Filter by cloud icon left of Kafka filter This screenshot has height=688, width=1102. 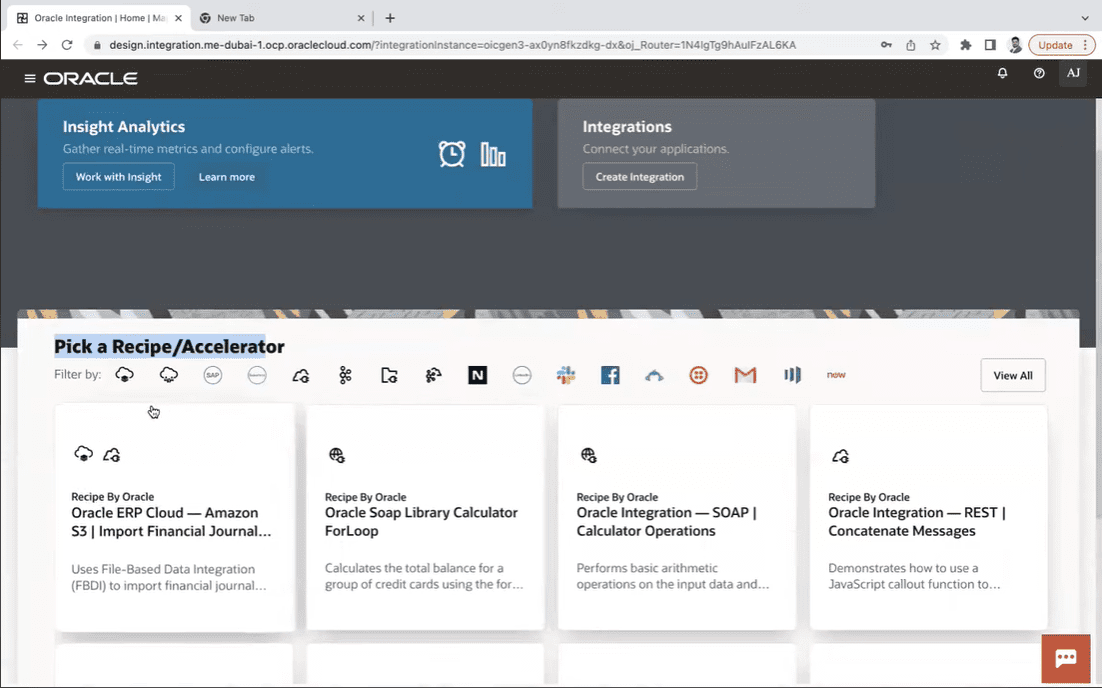click(301, 375)
